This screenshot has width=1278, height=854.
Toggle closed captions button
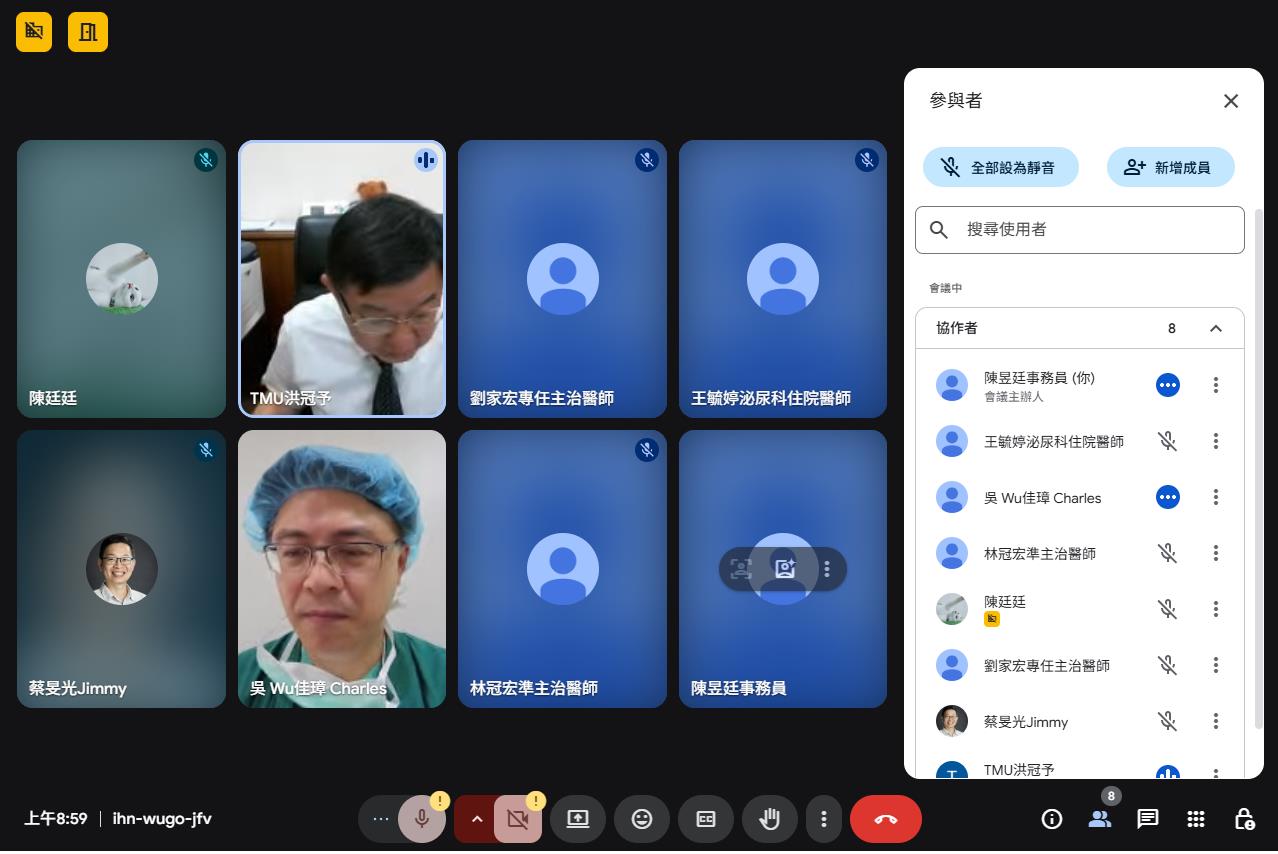click(x=706, y=819)
